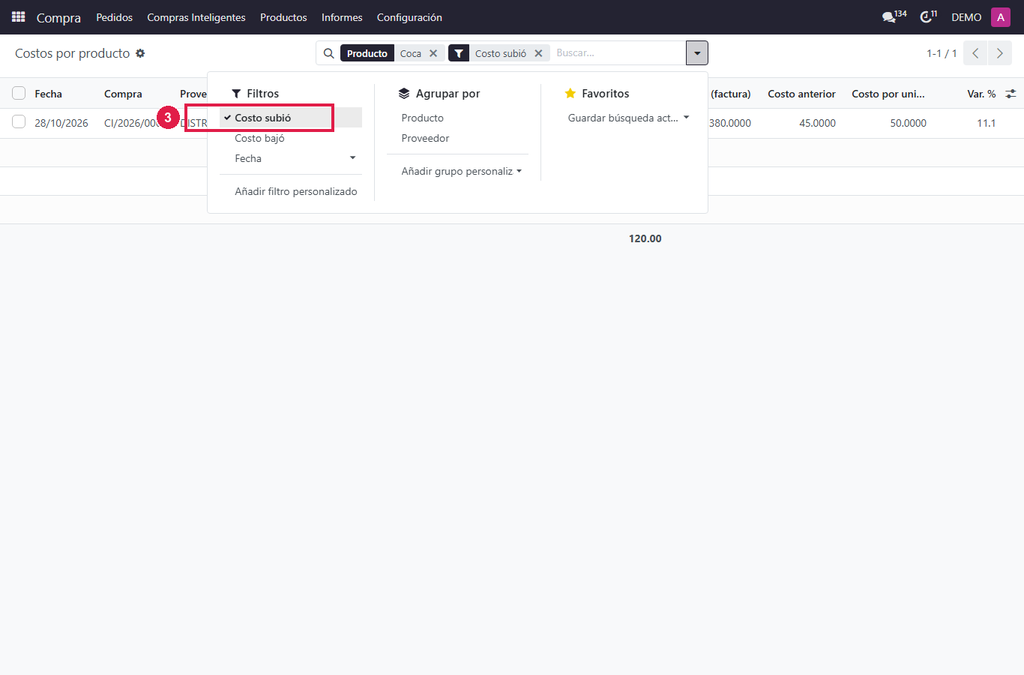Remove the Producto Coca search facet
Screen dimensions: 1024x675
pyautogui.click(x=433, y=54)
